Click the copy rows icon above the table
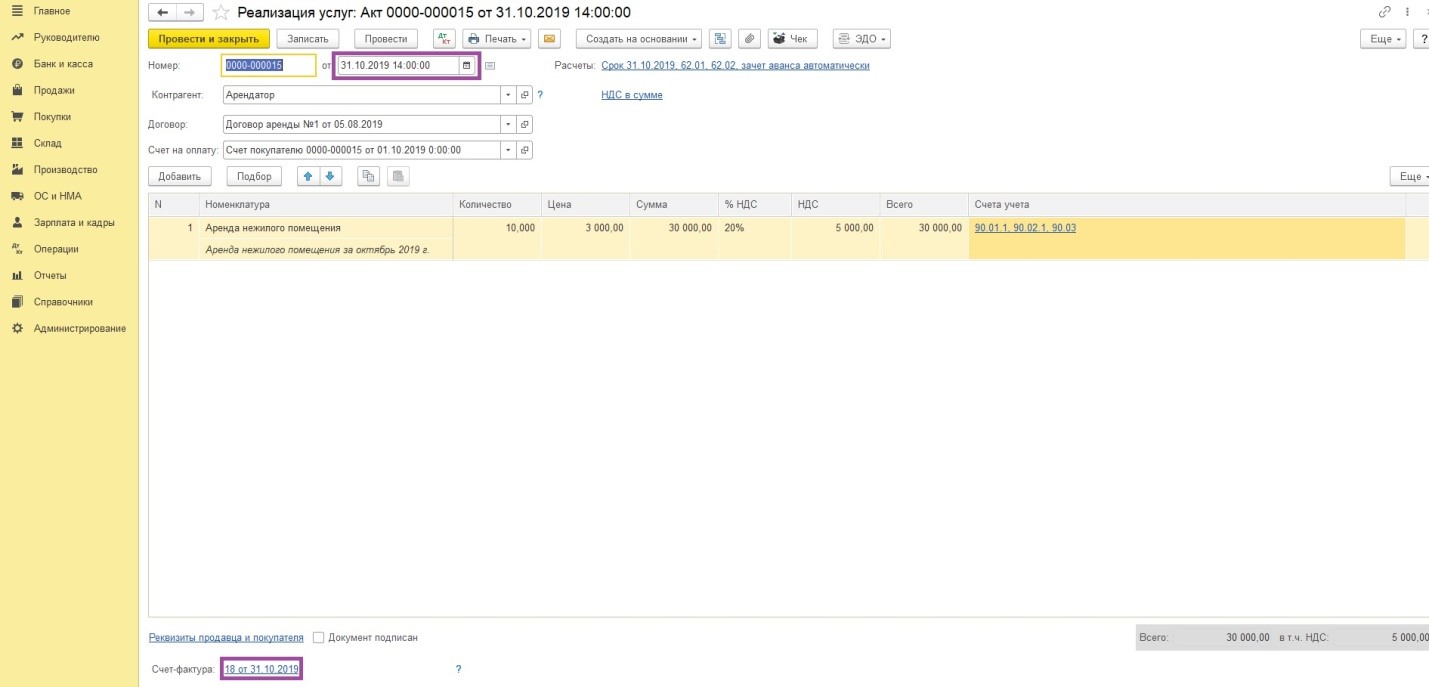 tap(369, 176)
